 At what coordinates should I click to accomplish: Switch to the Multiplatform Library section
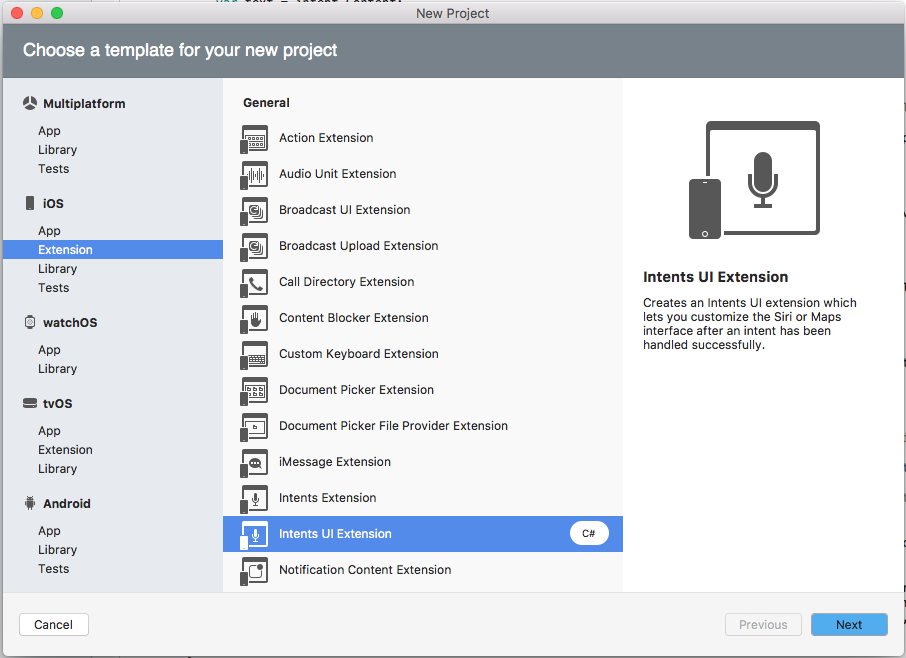(57, 149)
